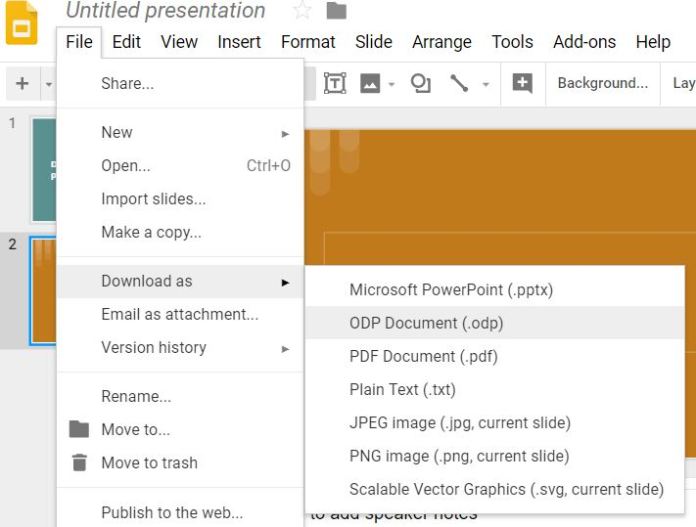Open the Add-ons menu

[584, 42]
